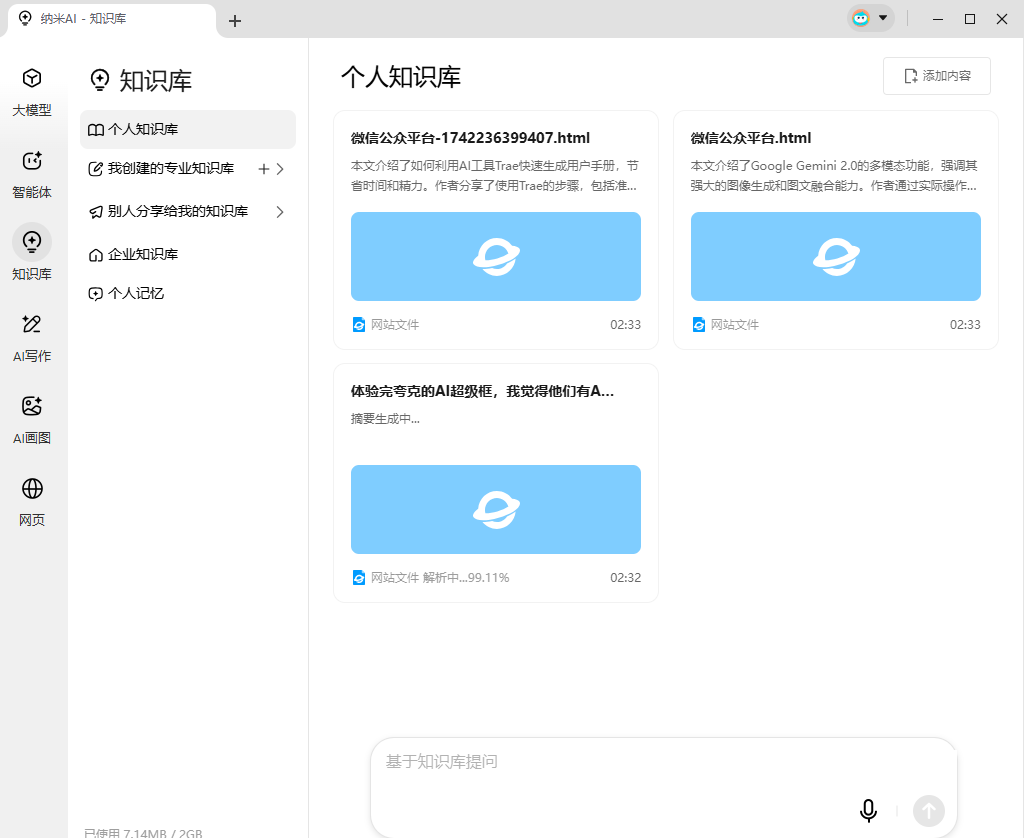This screenshot has height=838, width=1024.
Task: Switch to the 纳米AI - 知识库 tab
Action: pyautogui.click(x=111, y=19)
